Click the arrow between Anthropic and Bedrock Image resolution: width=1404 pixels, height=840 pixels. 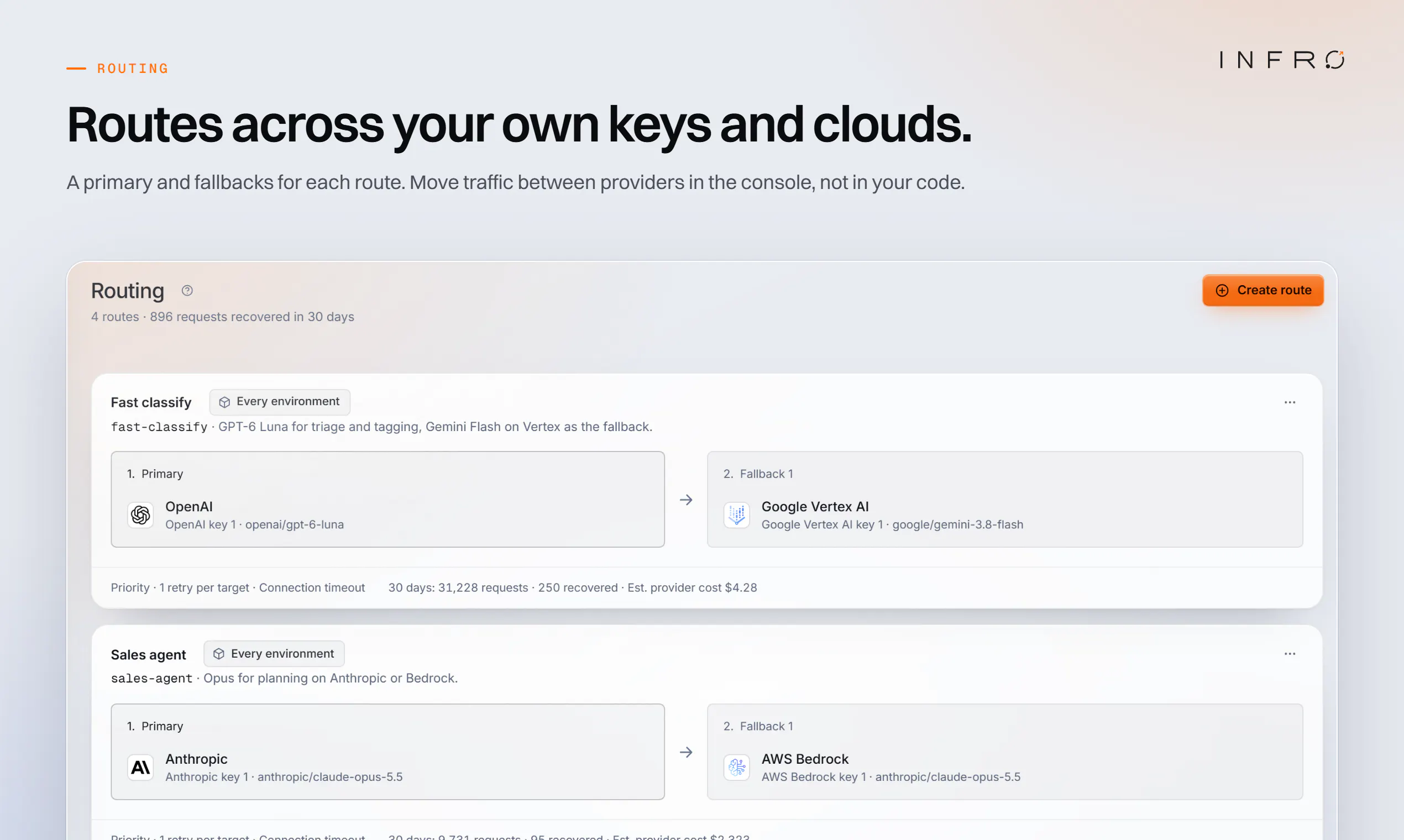(x=685, y=752)
